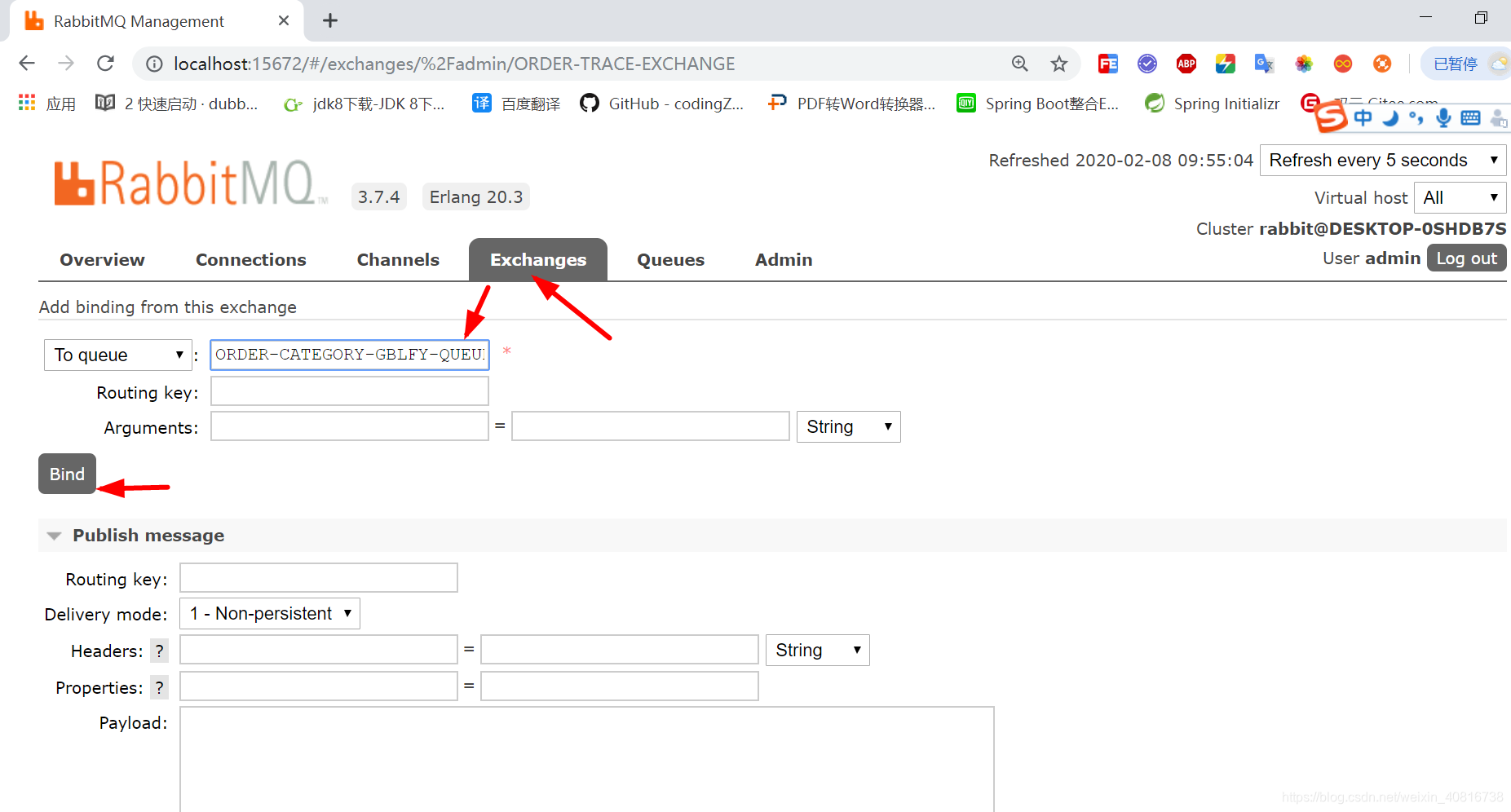
Task: Show help for Headers
Action: coord(159,651)
